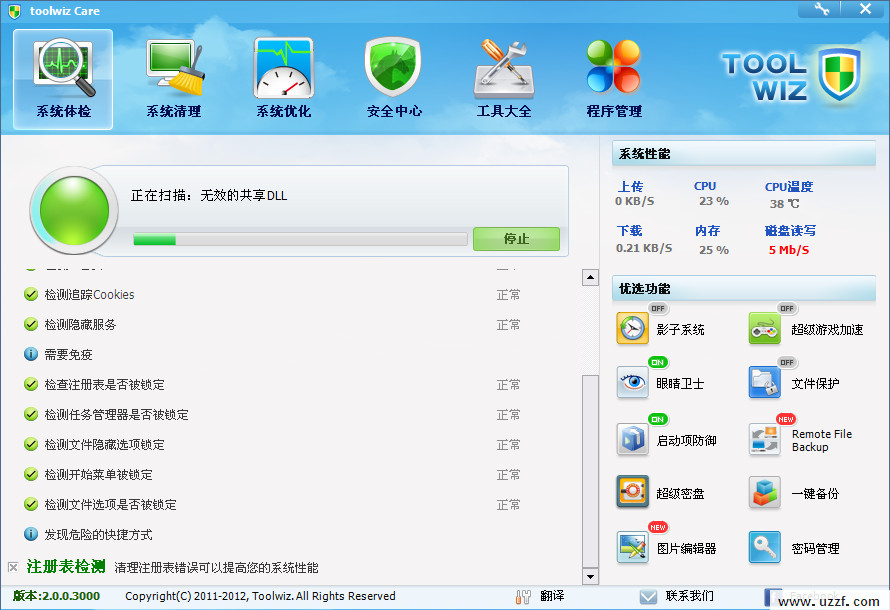The height and width of the screenshot is (610, 890).
Task: Open the 工具大全 tools tab
Action: coord(504,79)
